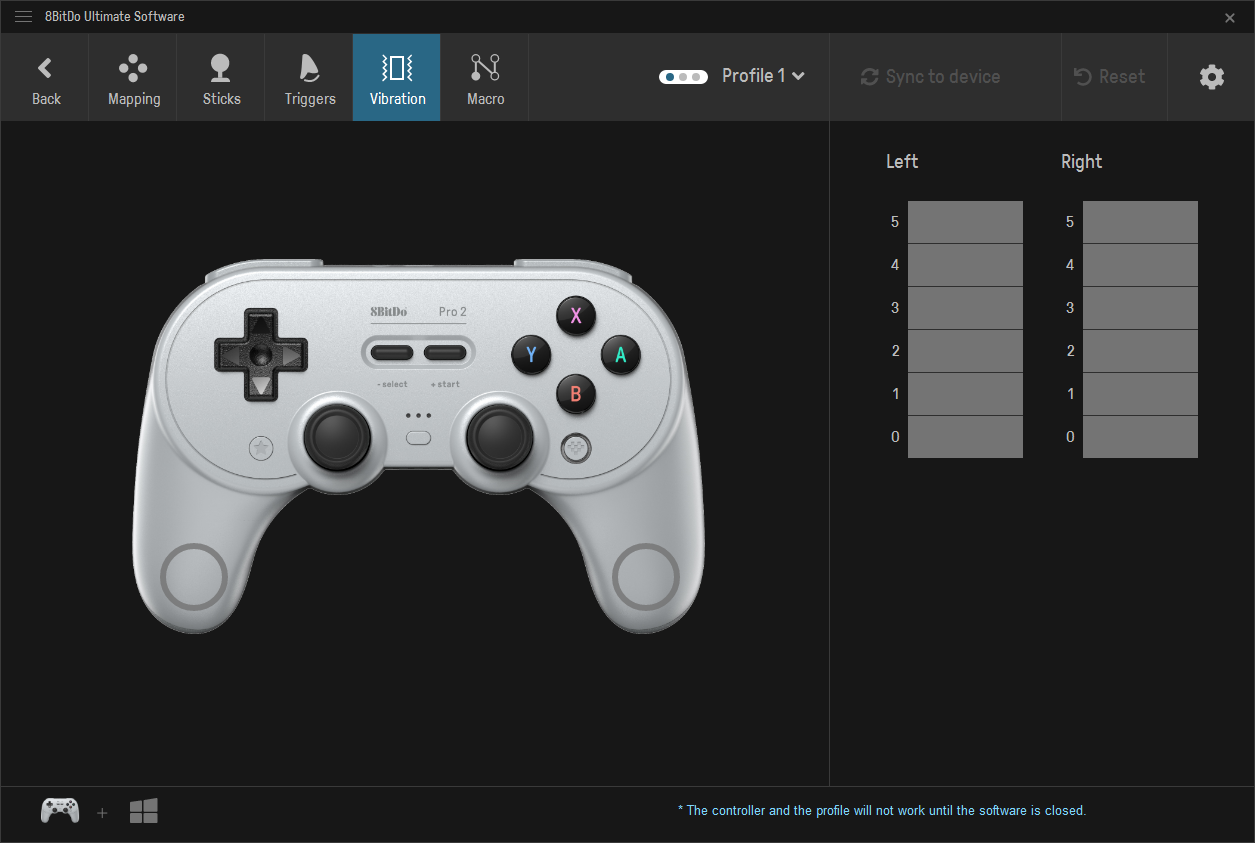1255x843 pixels.
Task: Set Left vibration to level 3
Action: [x=965, y=308]
